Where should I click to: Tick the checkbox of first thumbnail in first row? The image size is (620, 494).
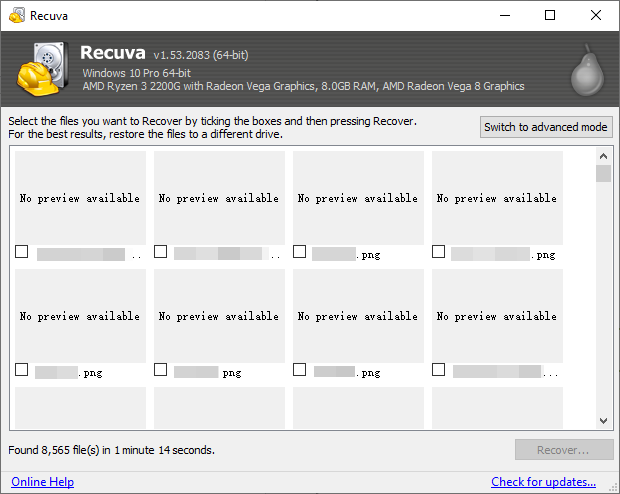point(22,253)
